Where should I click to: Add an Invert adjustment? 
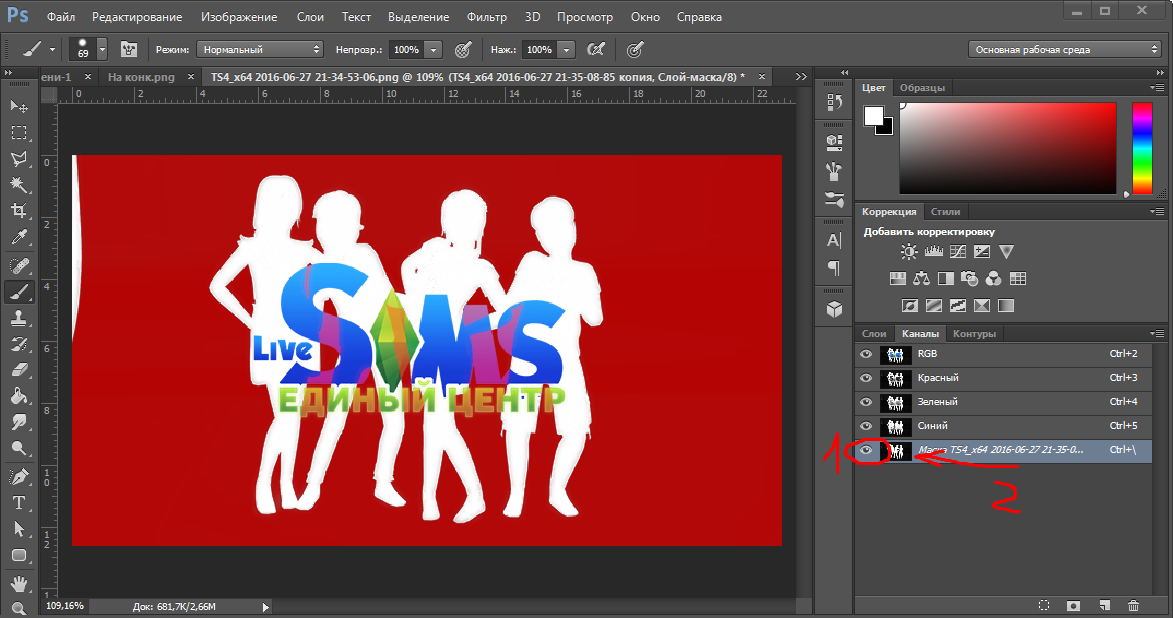[x=910, y=305]
